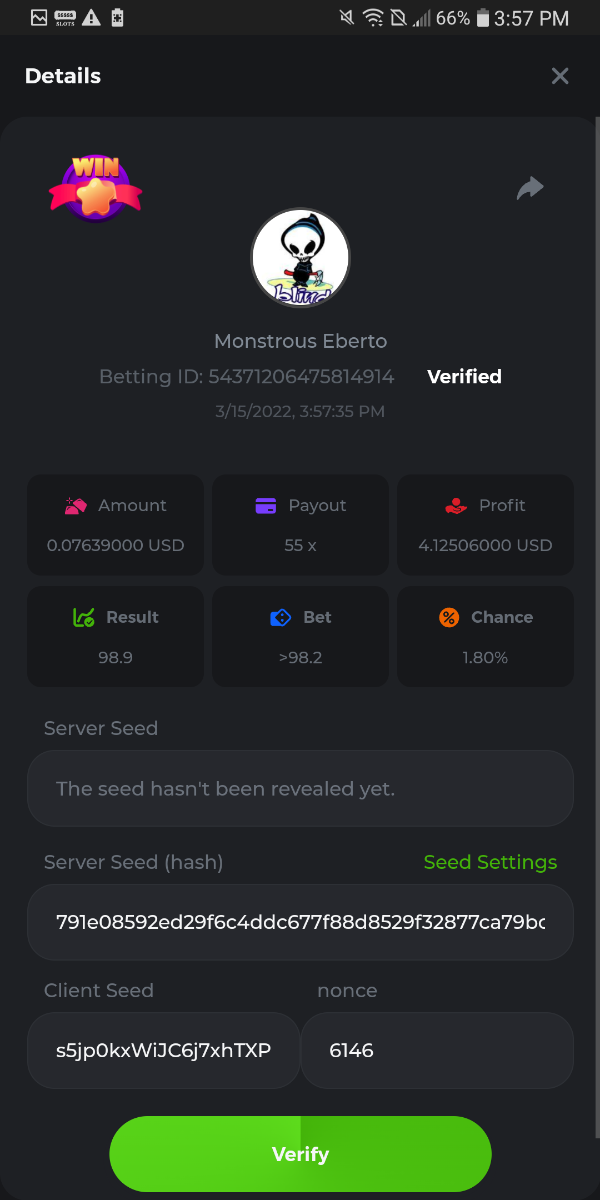This screenshot has width=600, height=1200.
Task: Tap the battery icon in status bar
Action: click(x=484, y=18)
